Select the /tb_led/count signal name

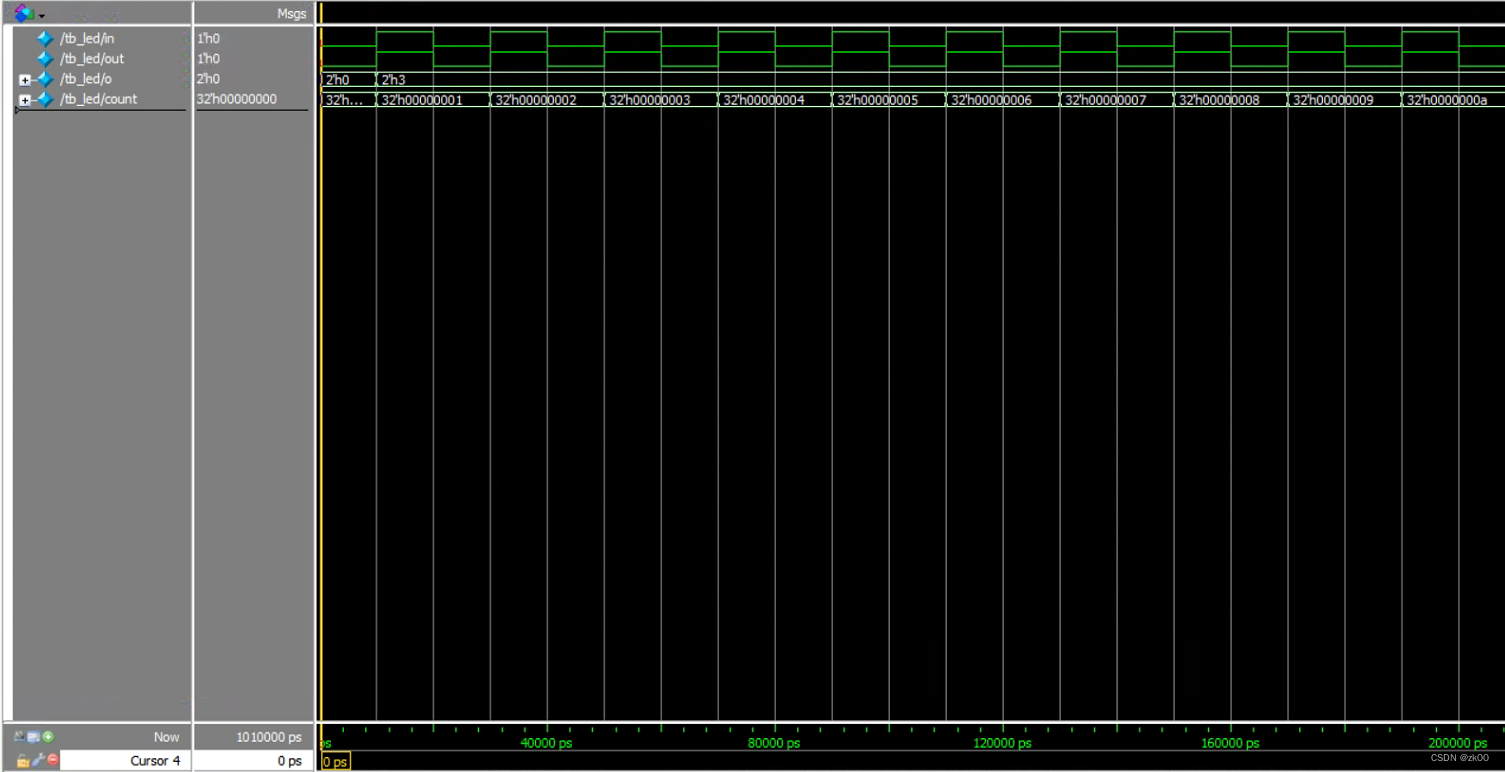pyautogui.click(x=98, y=99)
